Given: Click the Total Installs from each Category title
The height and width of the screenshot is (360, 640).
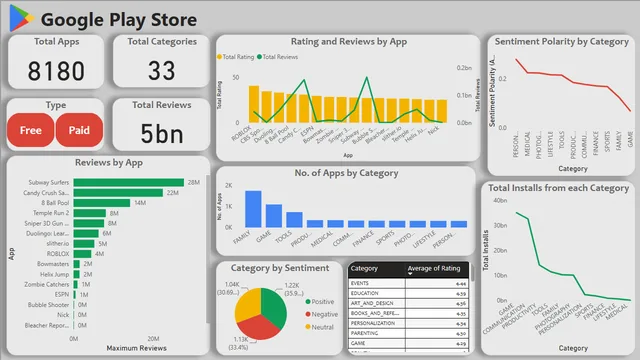Looking at the screenshot, I should (x=558, y=188).
